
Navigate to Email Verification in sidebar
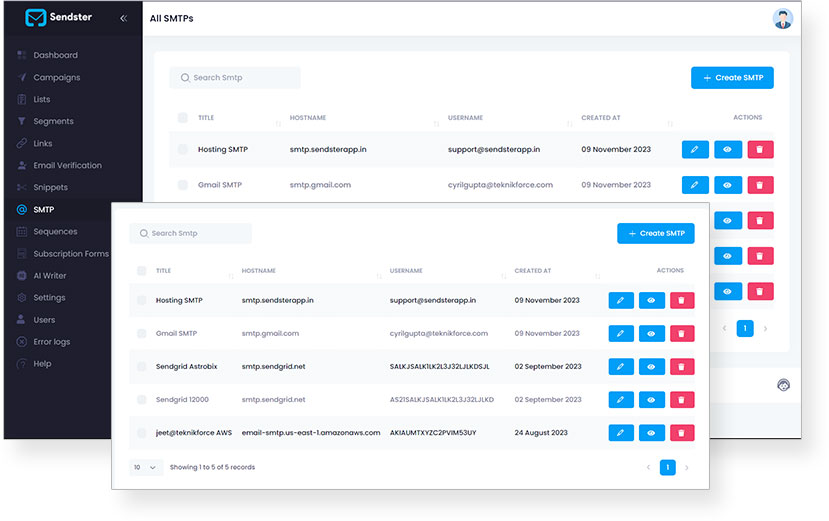tap(67, 165)
